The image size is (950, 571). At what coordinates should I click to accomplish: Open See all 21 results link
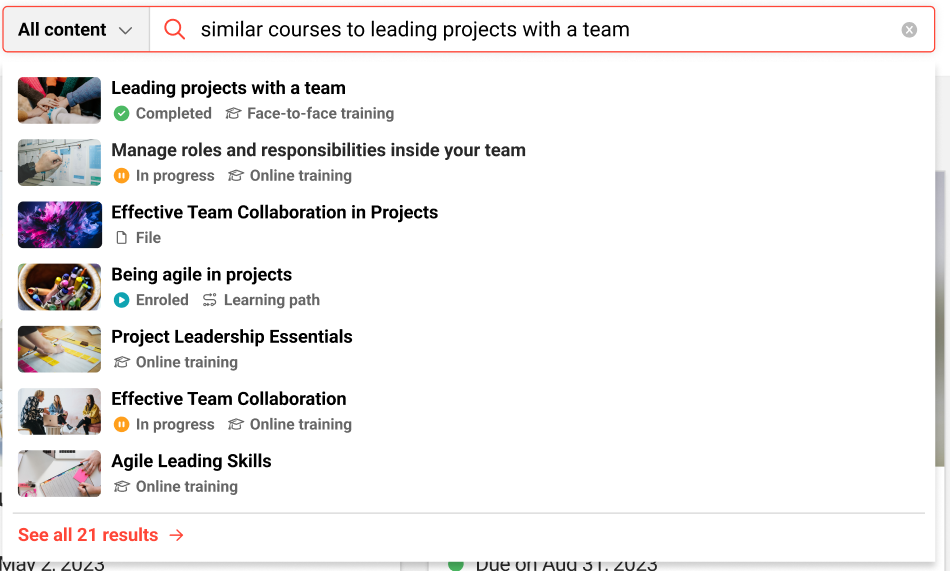point(88,535)
